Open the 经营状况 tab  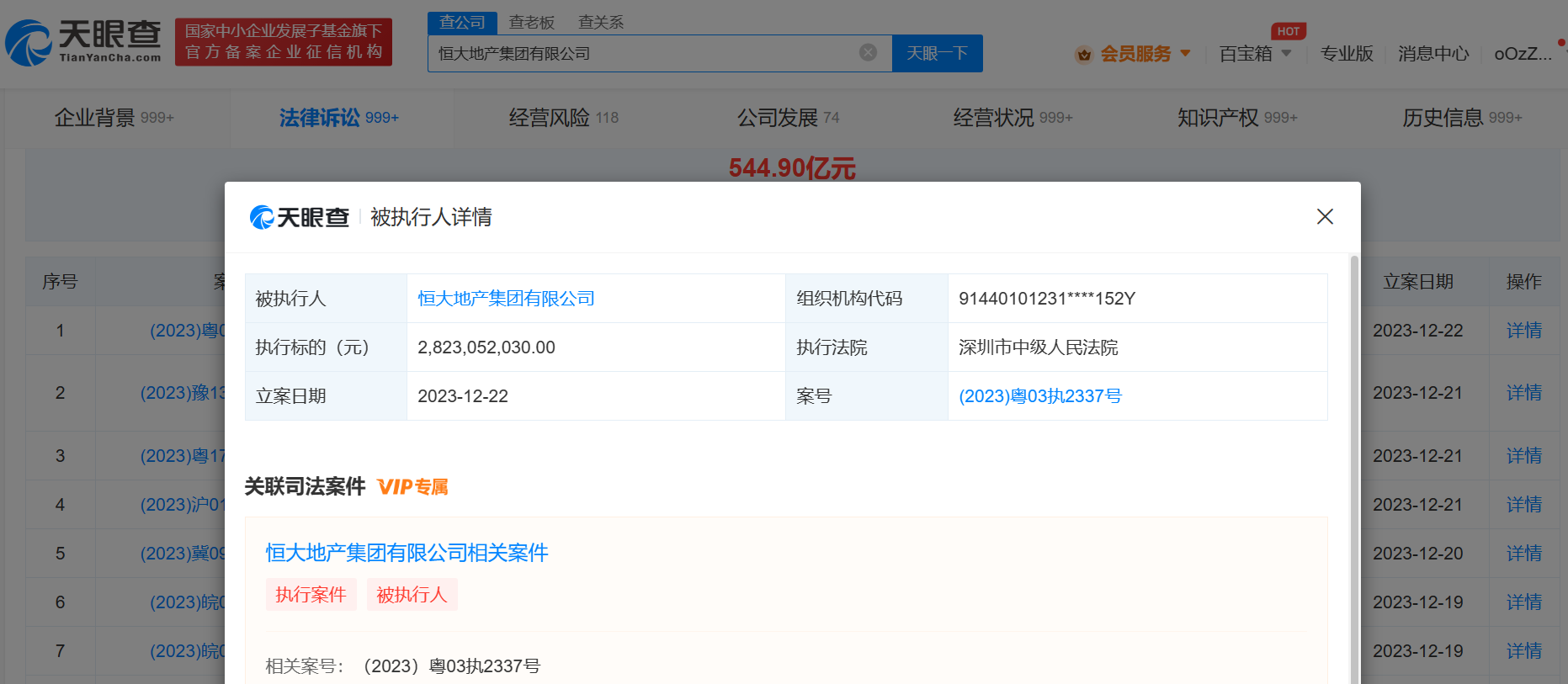coord(1013,118)
